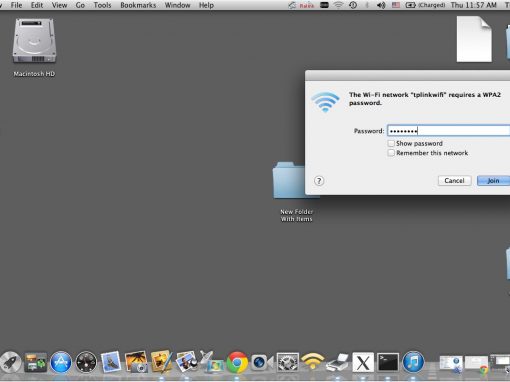Select the Macintosh HD drive icon
This screenshot has width=510, height=382.
click(34, 41)
